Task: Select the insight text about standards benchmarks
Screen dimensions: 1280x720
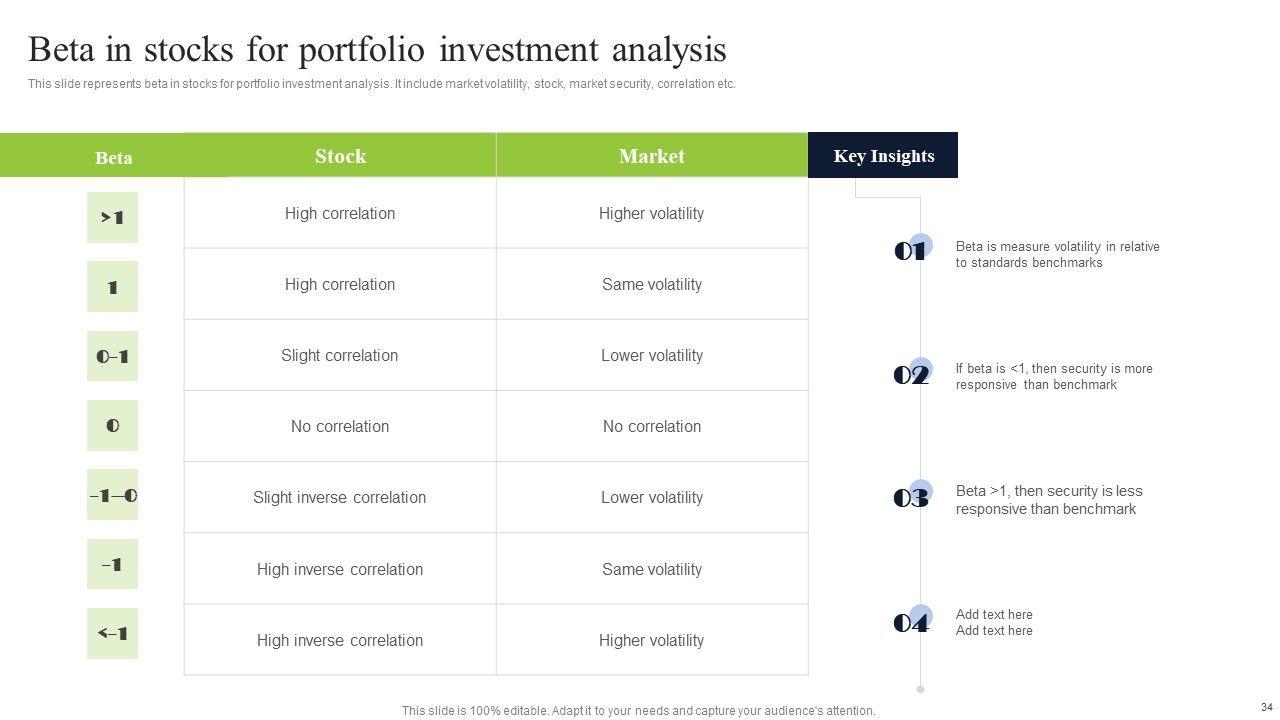Action: click(1057, 254)
